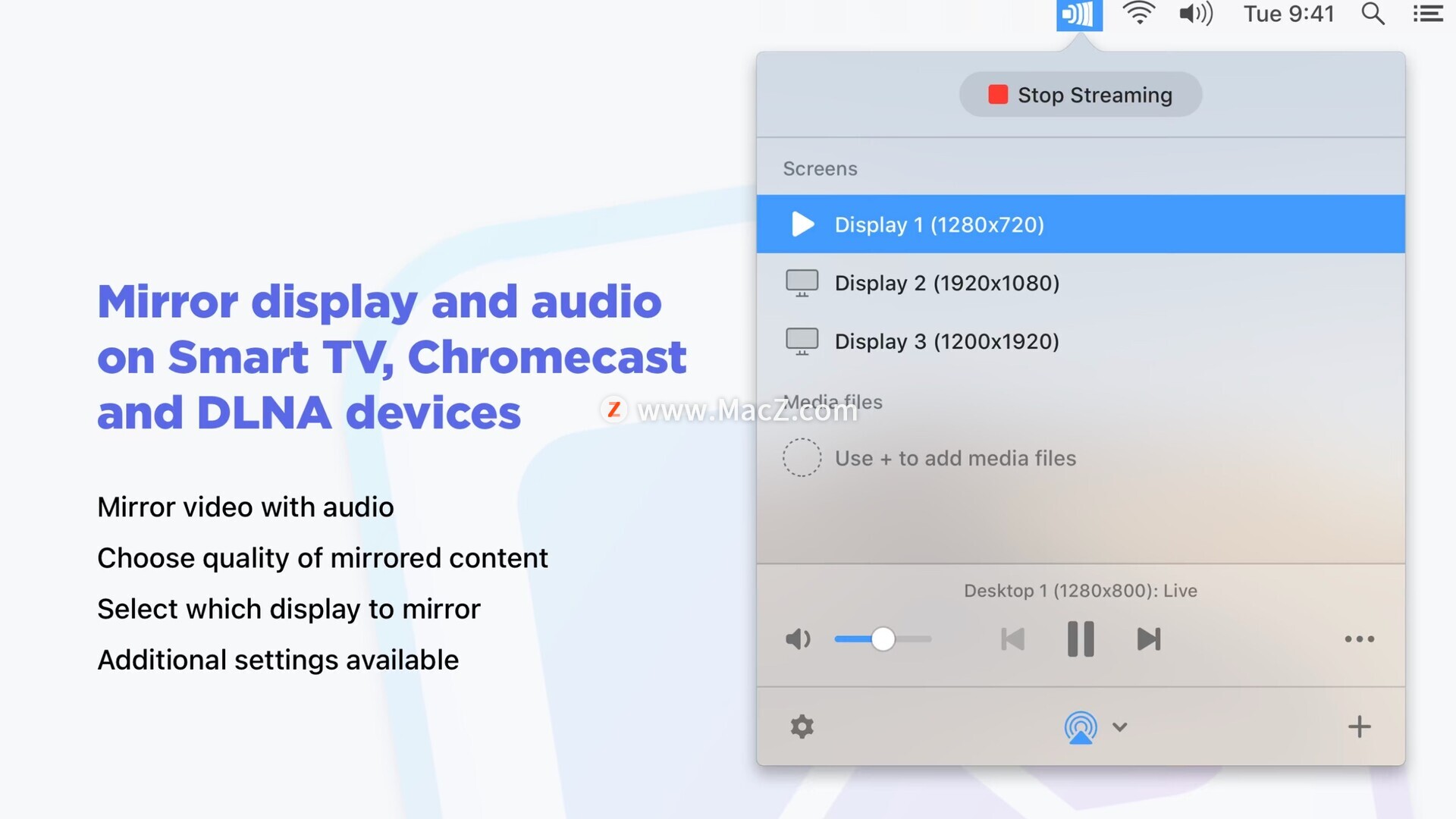
Task: Click the monitor icon beside Display 2
Action: pos(802,283)
